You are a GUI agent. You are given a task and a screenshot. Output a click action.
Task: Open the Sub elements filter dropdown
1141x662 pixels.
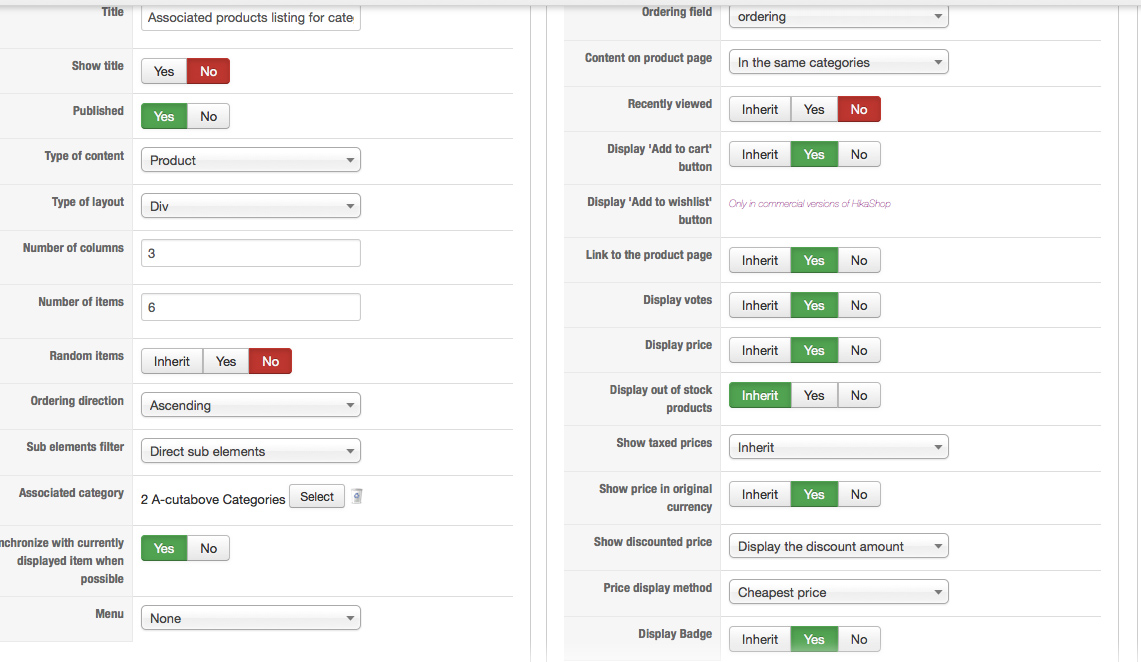(250, 451)
